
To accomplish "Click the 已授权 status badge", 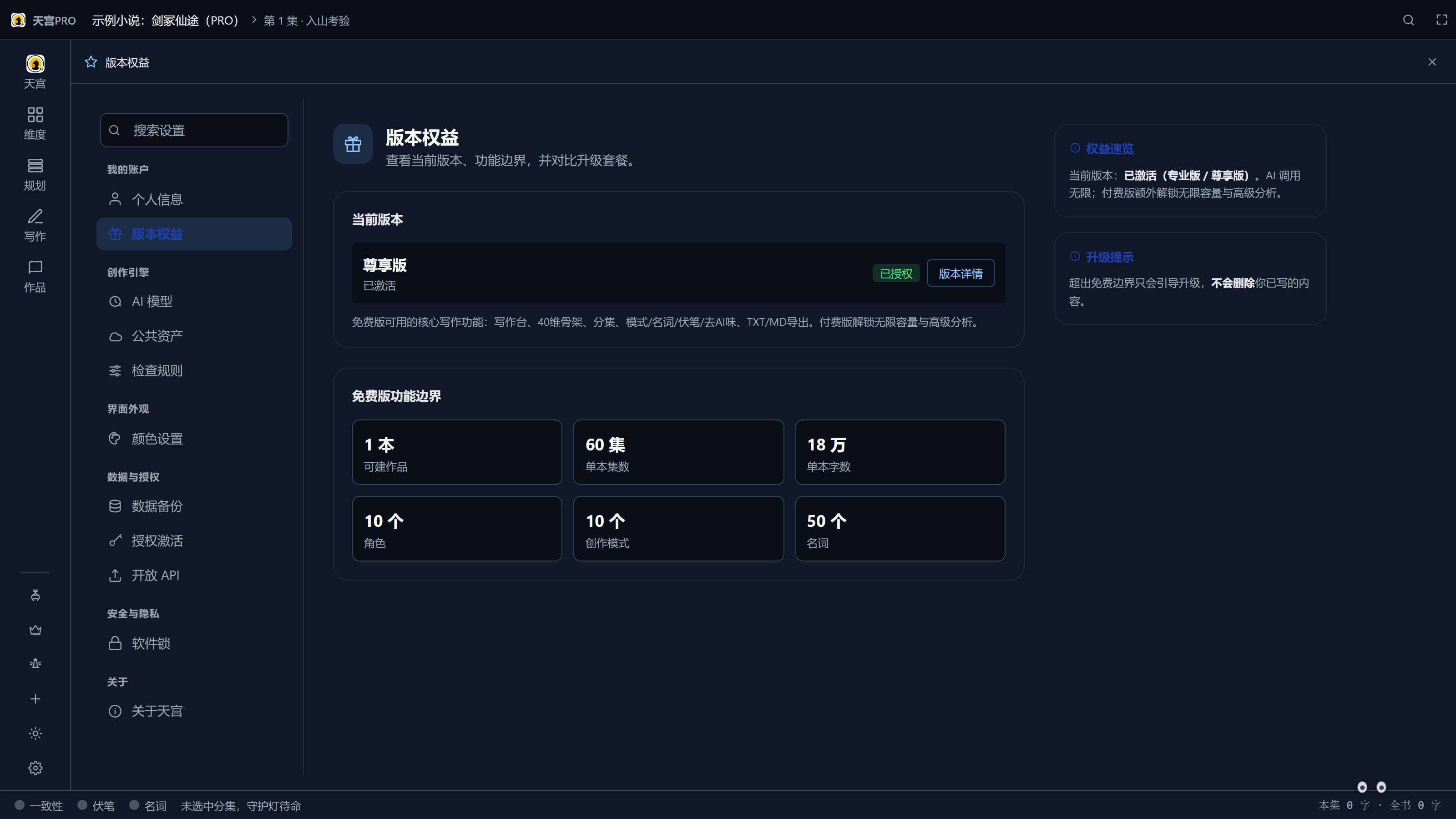I will (x=896, y=273).
